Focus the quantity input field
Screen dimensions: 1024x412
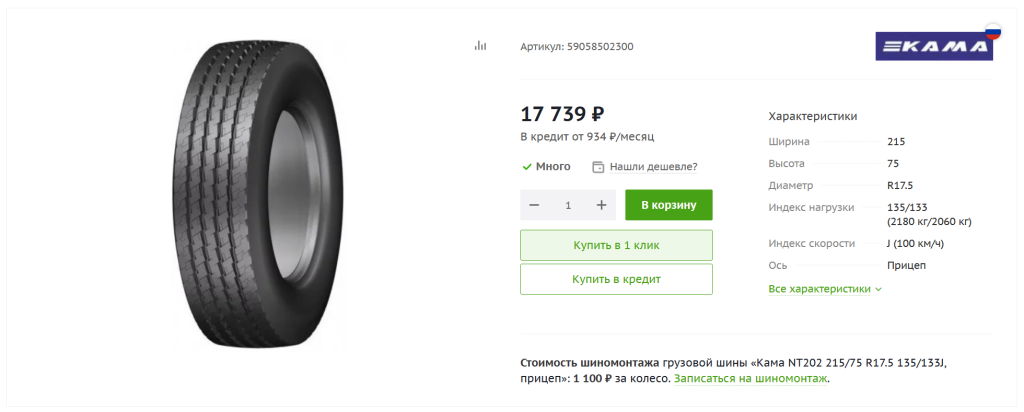[x=568, y=205]
